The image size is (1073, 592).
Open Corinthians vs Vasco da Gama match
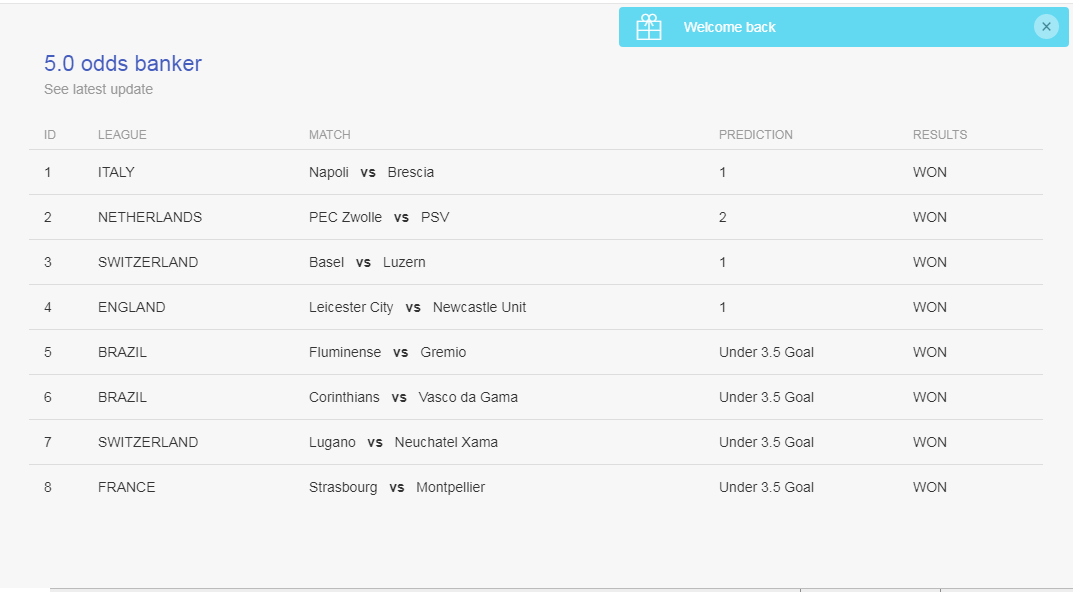click(x=413, y=398)
